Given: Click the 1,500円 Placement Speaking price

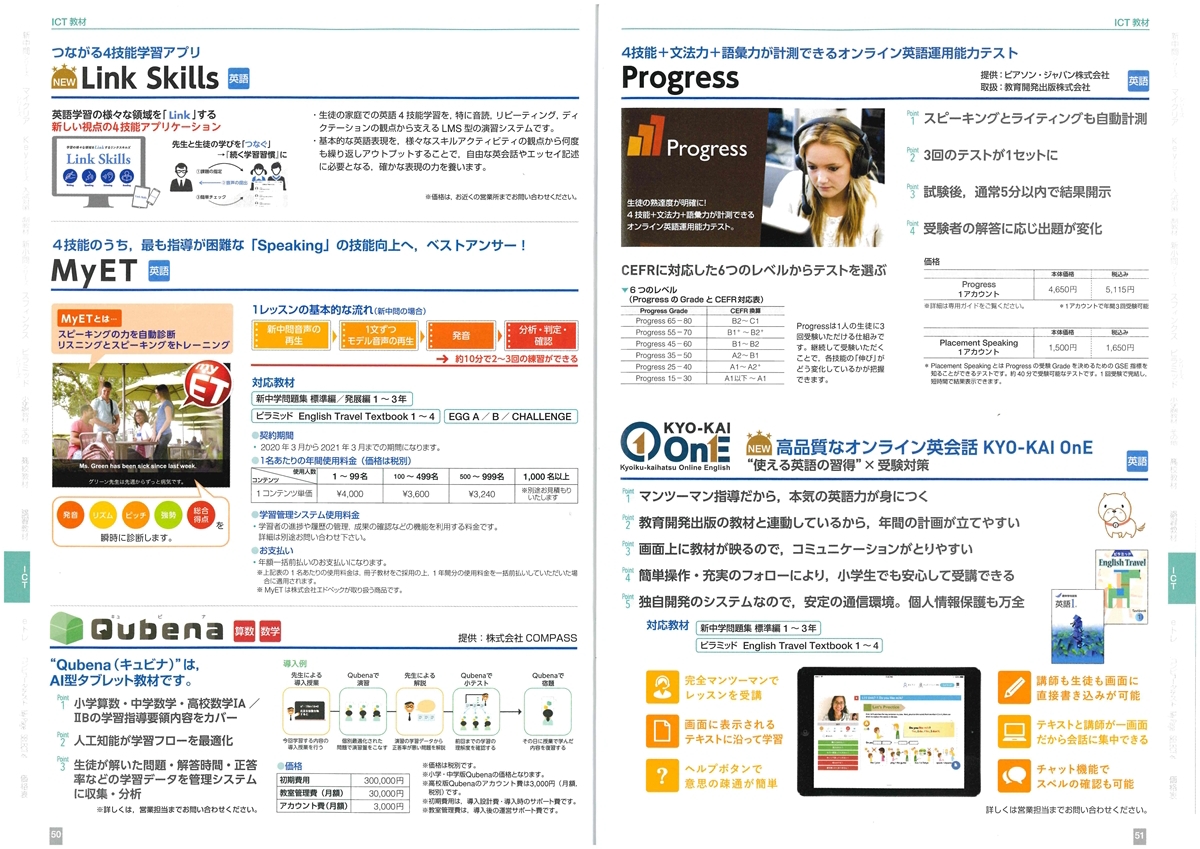Looking at the screenshot, I should coord(1062,347).
